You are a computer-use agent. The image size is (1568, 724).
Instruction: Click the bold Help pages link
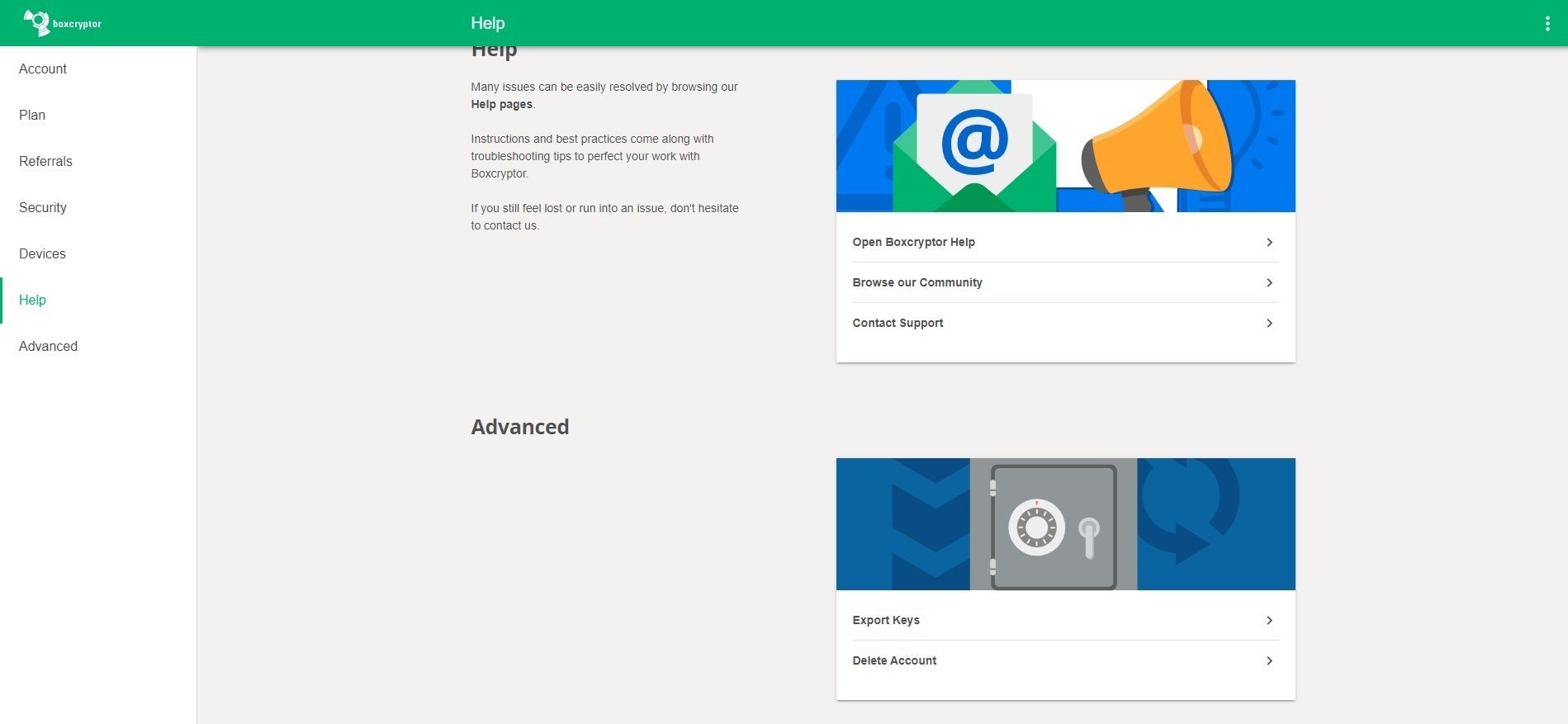point(501,104)
